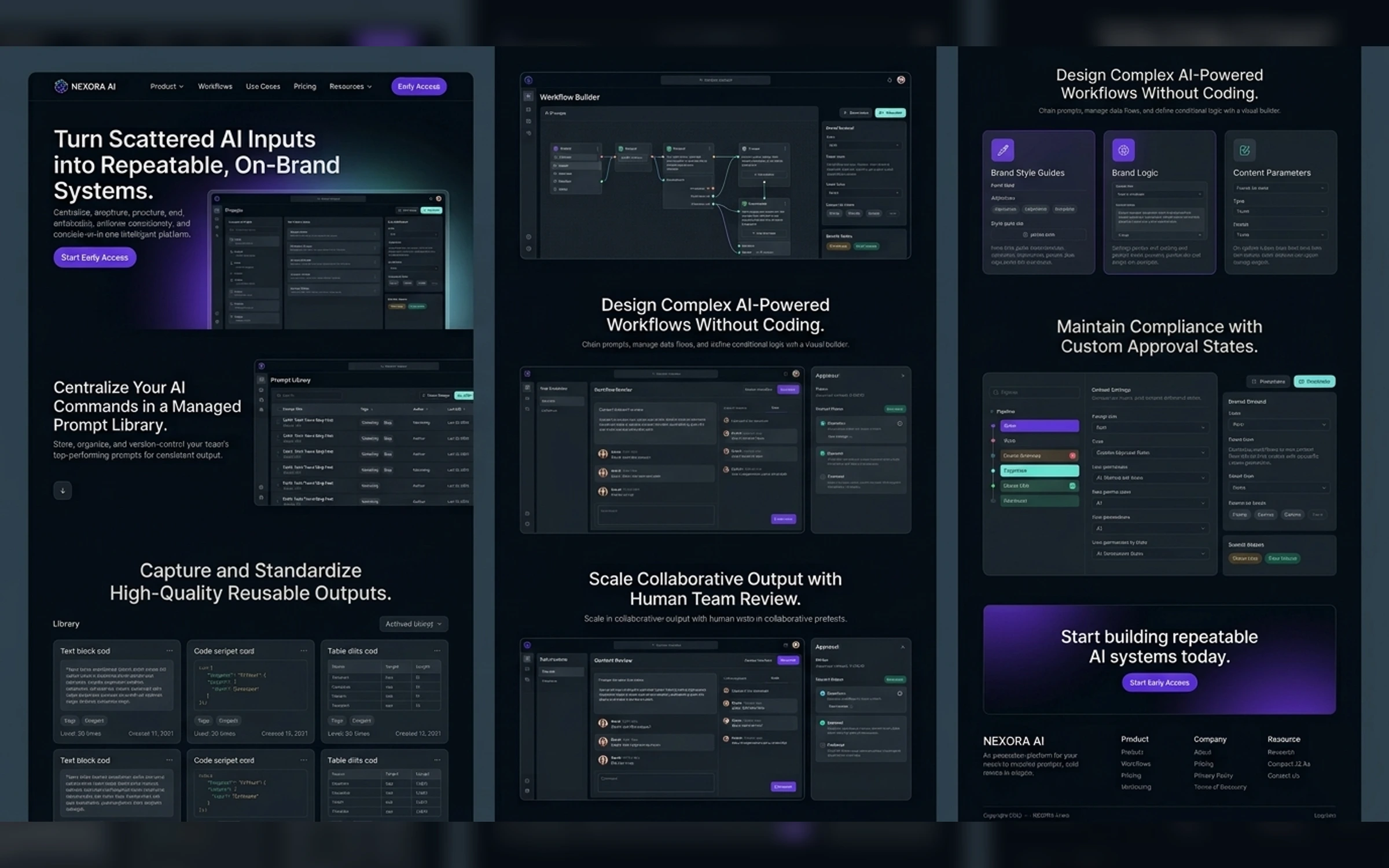Open the Privacy Policy footer link

pos(1213,775)
